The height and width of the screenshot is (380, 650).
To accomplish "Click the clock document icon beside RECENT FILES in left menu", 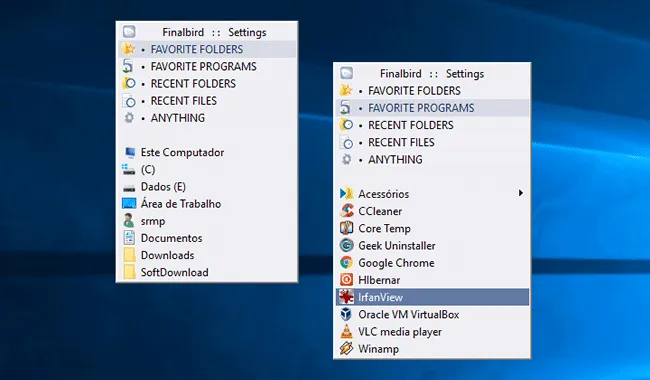I will (129, 101).
